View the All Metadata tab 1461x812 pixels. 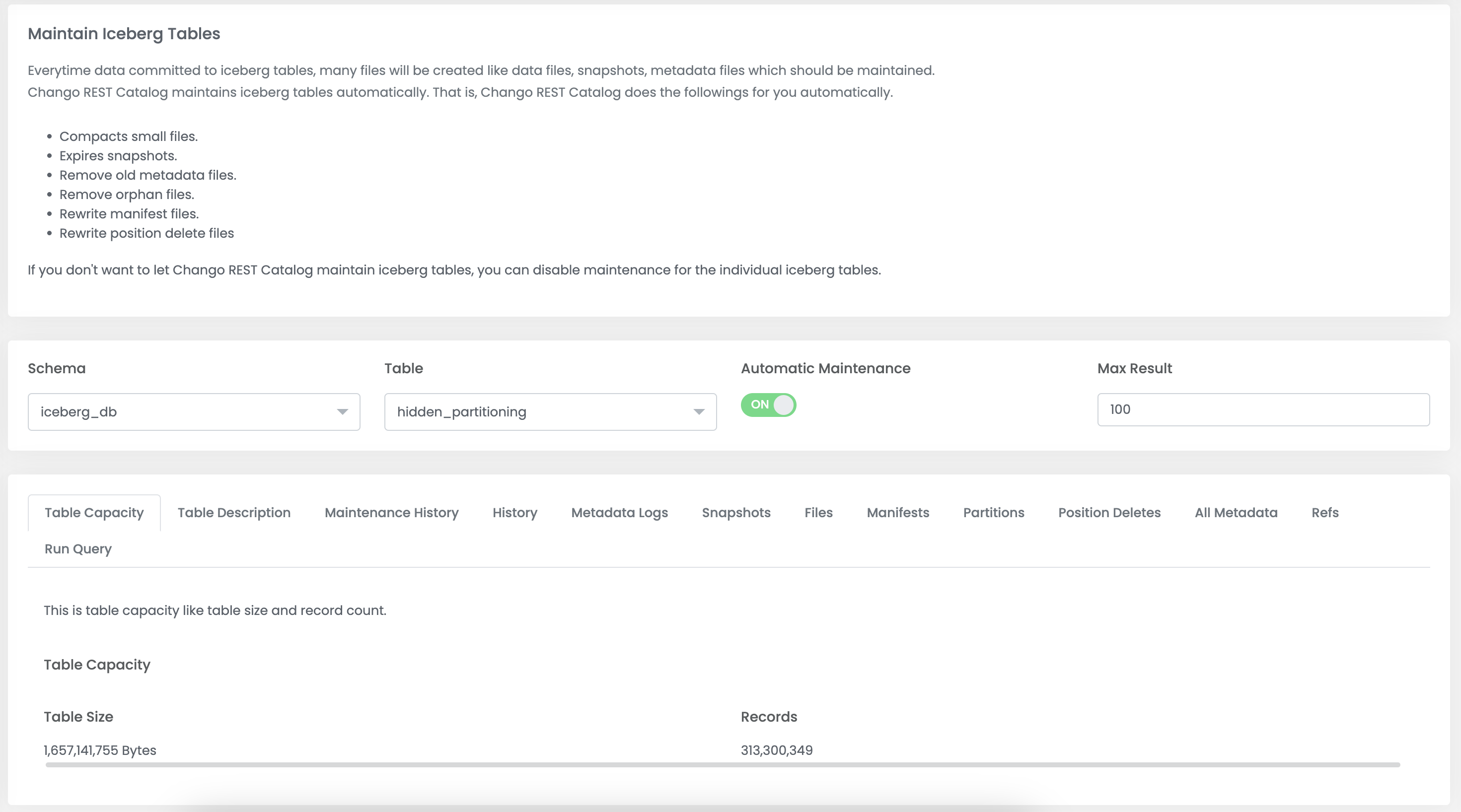pyautogui.click(x=1236, y=513)
